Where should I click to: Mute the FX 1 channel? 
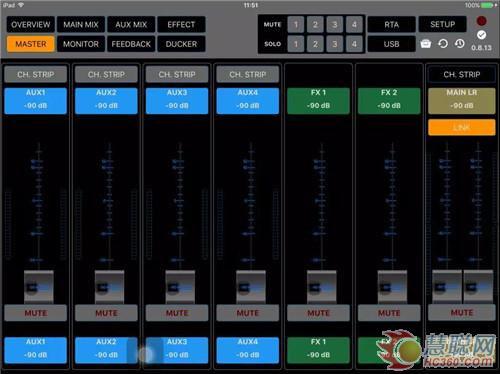click(x=318, y=313)
